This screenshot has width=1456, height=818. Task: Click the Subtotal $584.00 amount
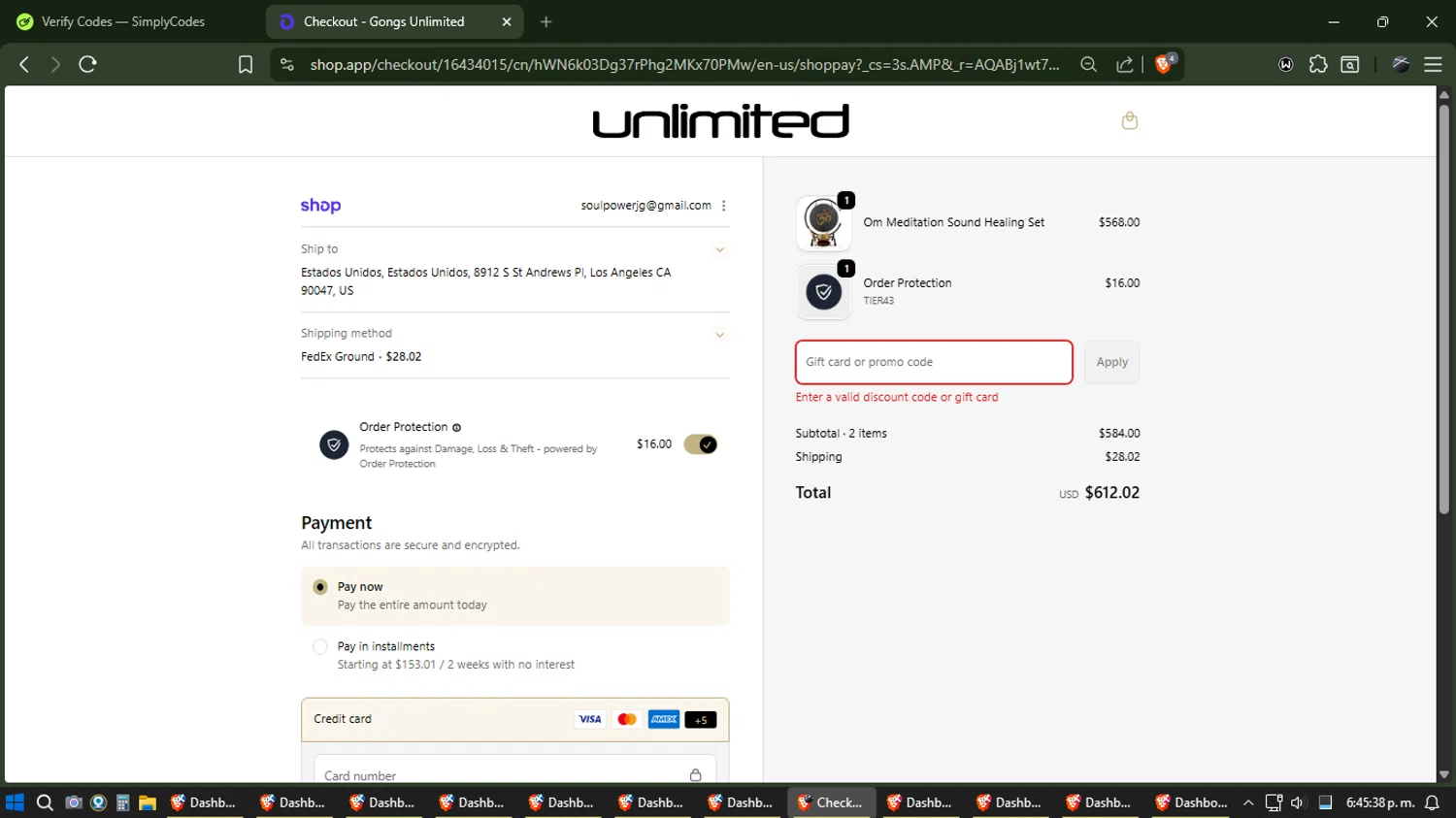[1119, 434]
